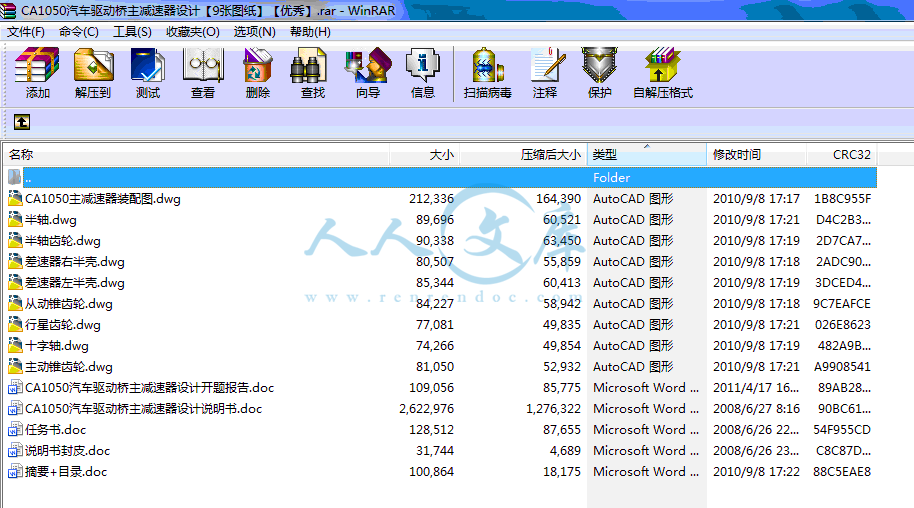Click modified time 2008/6/27 8:16
The height and width of the screenshot is (508, 914).
(x=757, y=409)
